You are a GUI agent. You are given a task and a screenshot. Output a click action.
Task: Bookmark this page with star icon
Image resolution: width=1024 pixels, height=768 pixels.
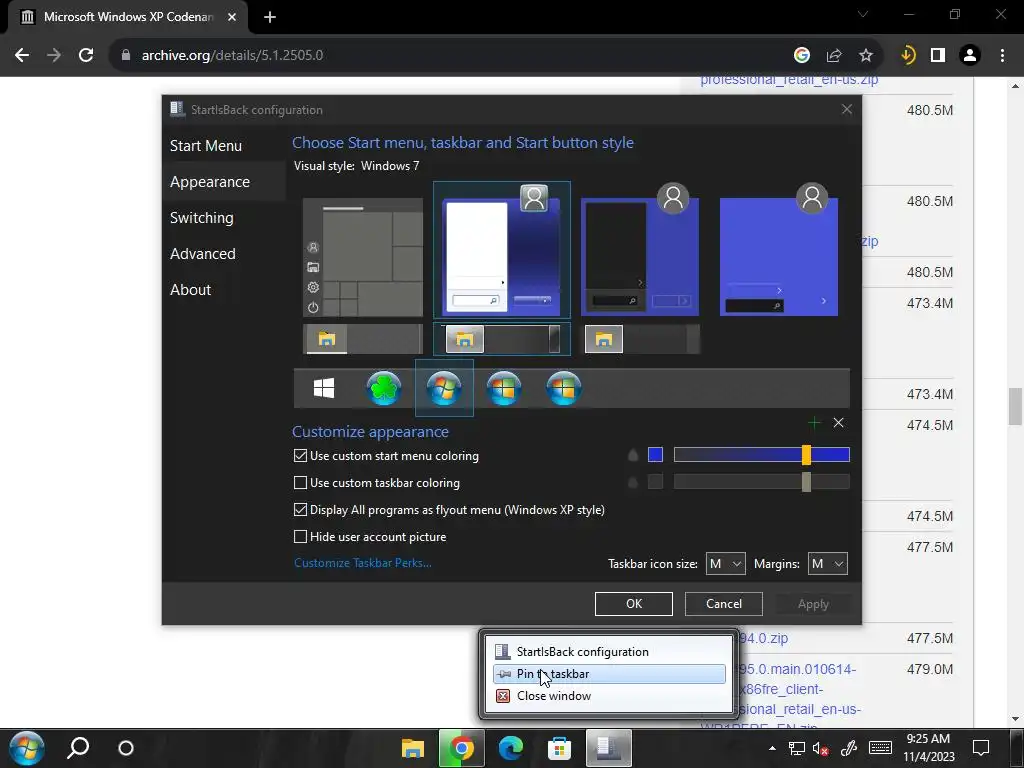tap(866, 56)
